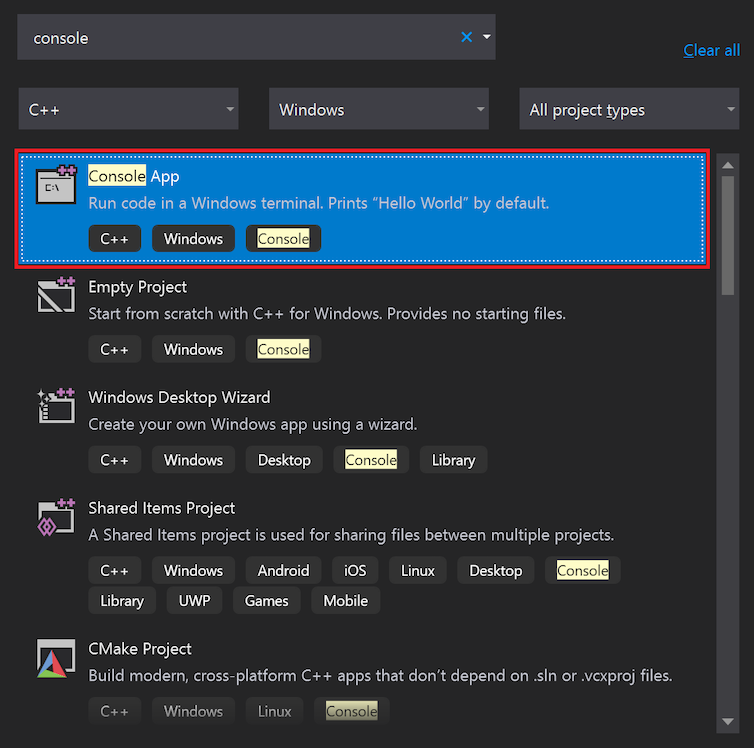Click the C++ tag under Console App

114,238
